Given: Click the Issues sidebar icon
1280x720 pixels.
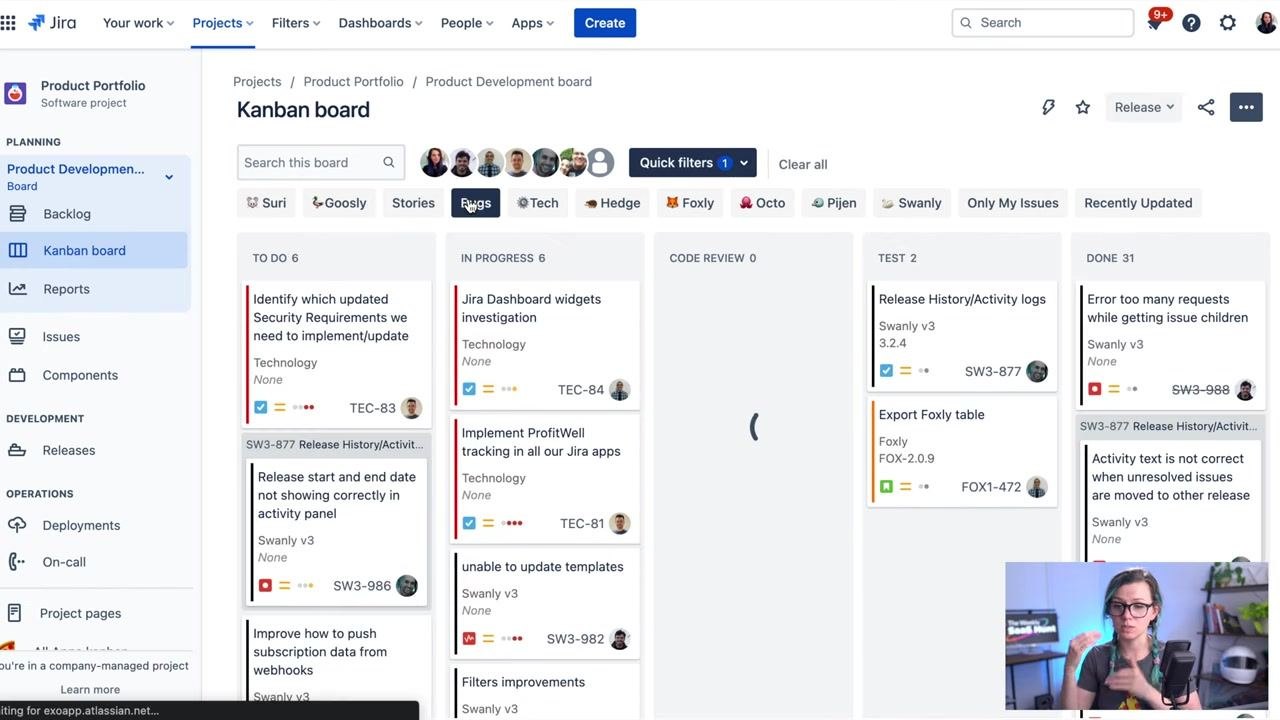Looking at the screenshot, I should click(17, 337).
